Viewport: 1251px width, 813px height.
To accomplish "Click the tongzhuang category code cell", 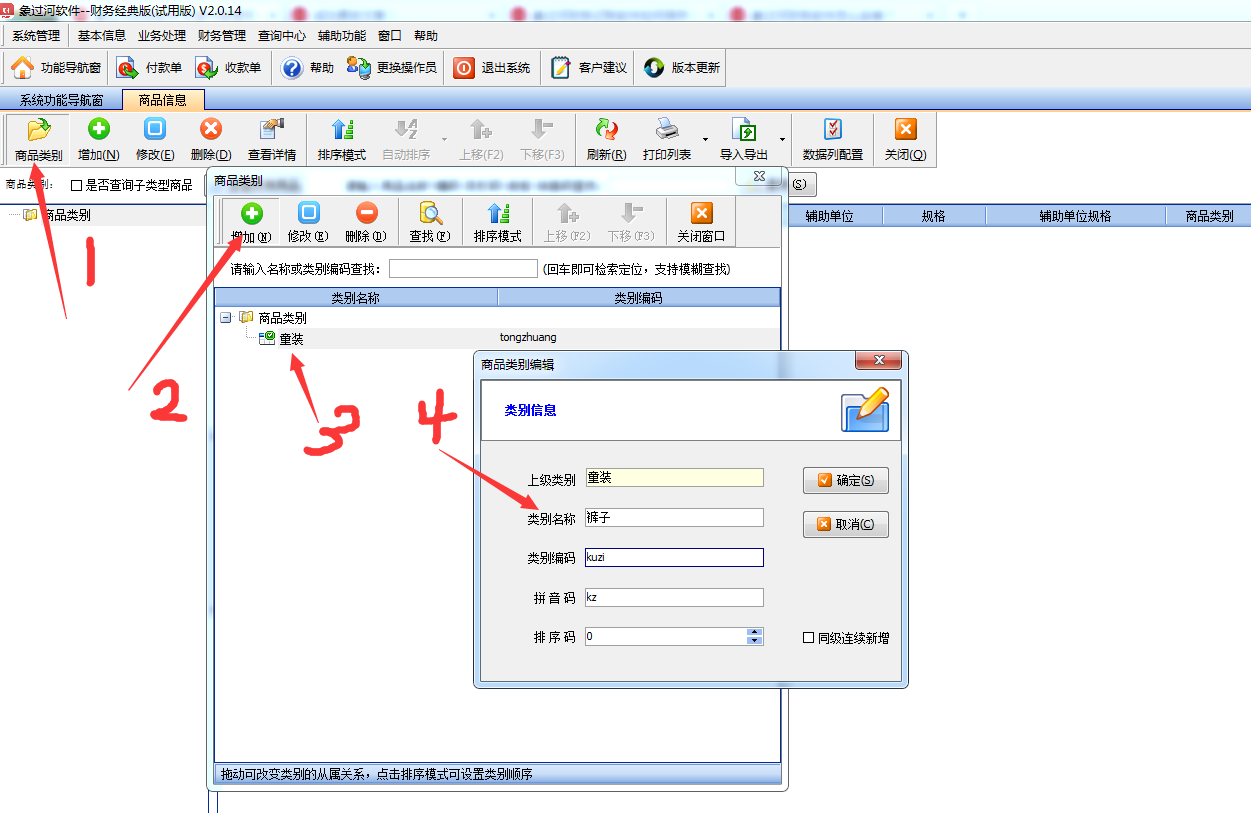I will click(528, 338).
